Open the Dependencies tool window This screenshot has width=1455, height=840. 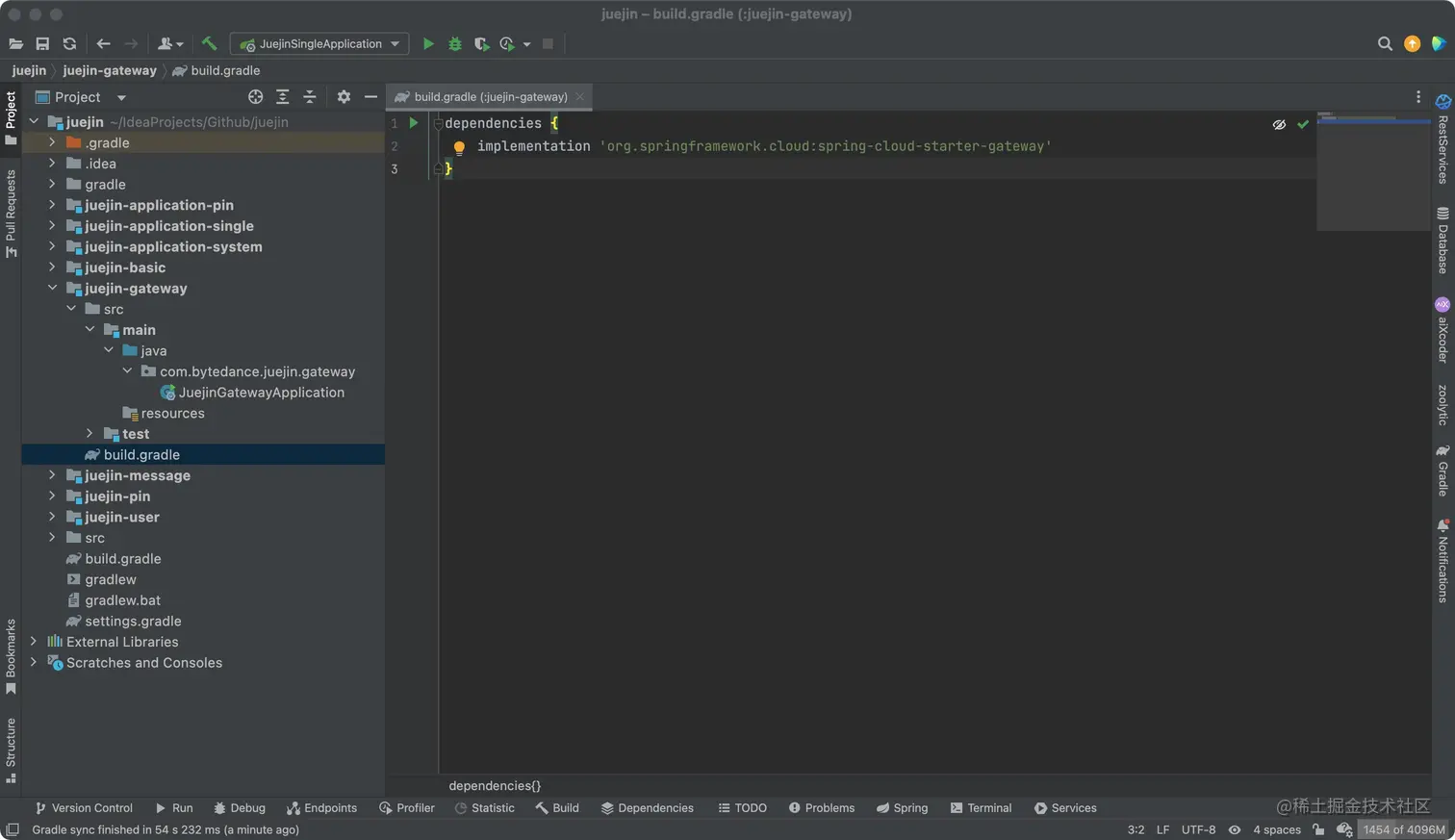point(647,808)
